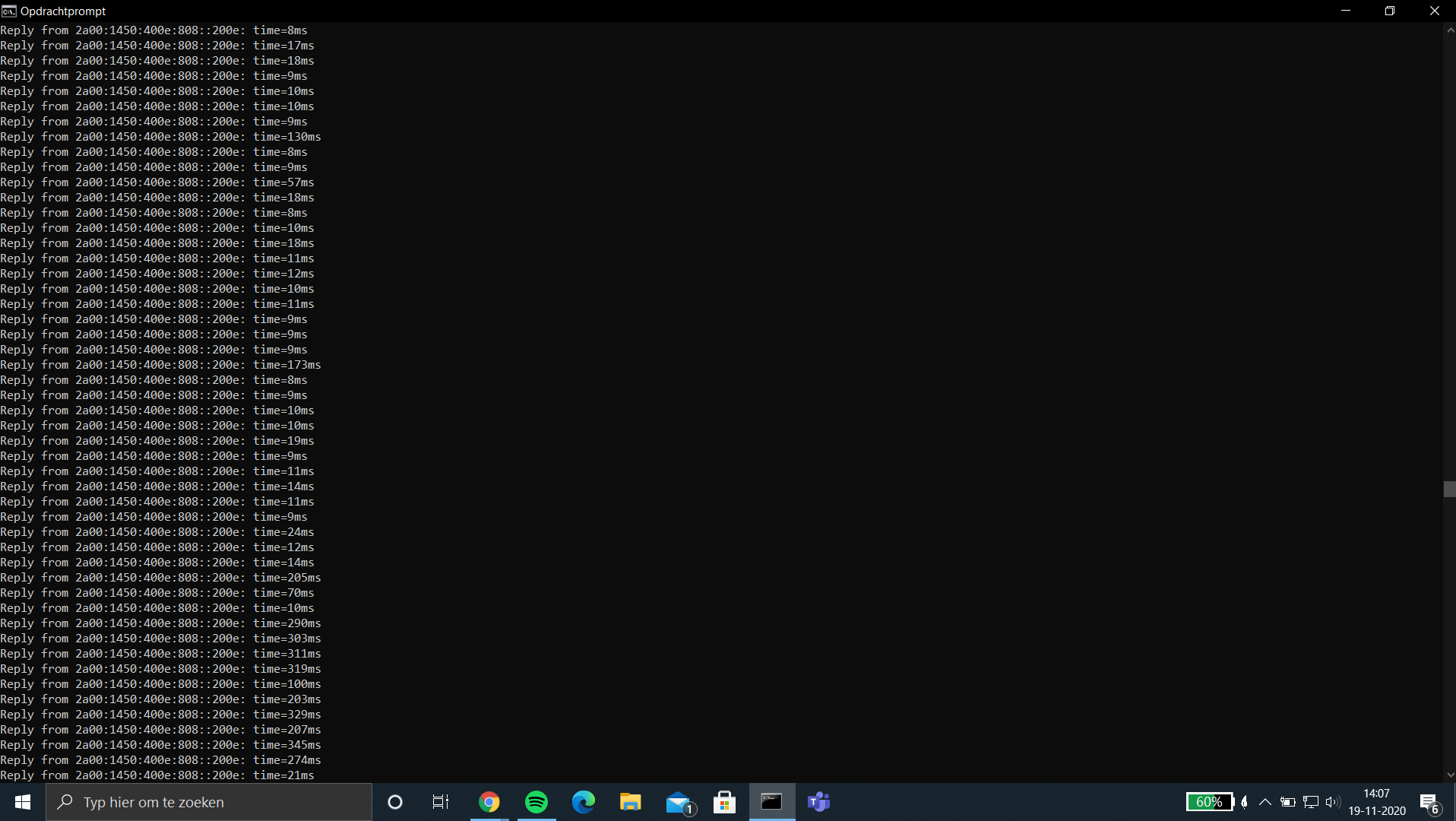The width and height of the screenshot is (1456, 821).
Task: Click the 'Typ hier om te zoeken' search box
Action: coord(209,802)
